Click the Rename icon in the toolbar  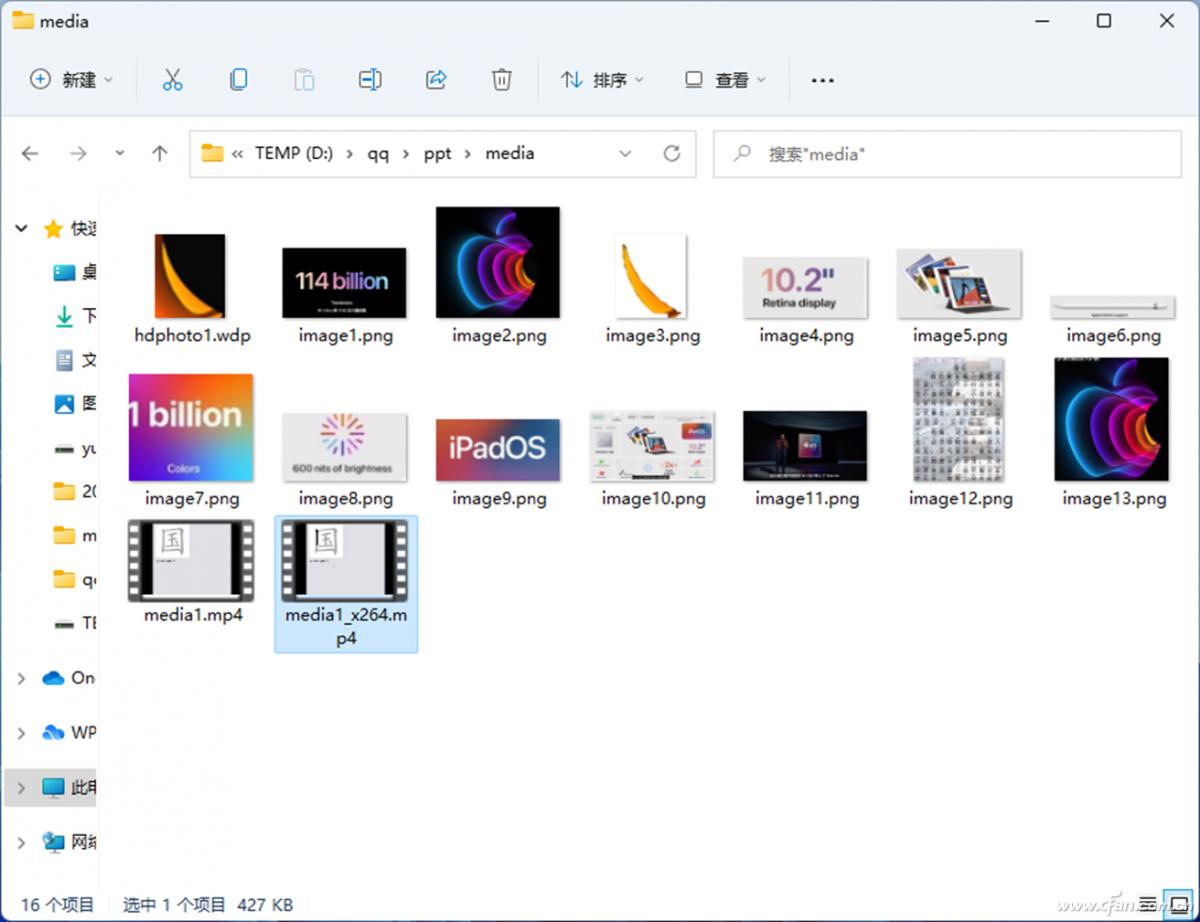click(370, 79)
